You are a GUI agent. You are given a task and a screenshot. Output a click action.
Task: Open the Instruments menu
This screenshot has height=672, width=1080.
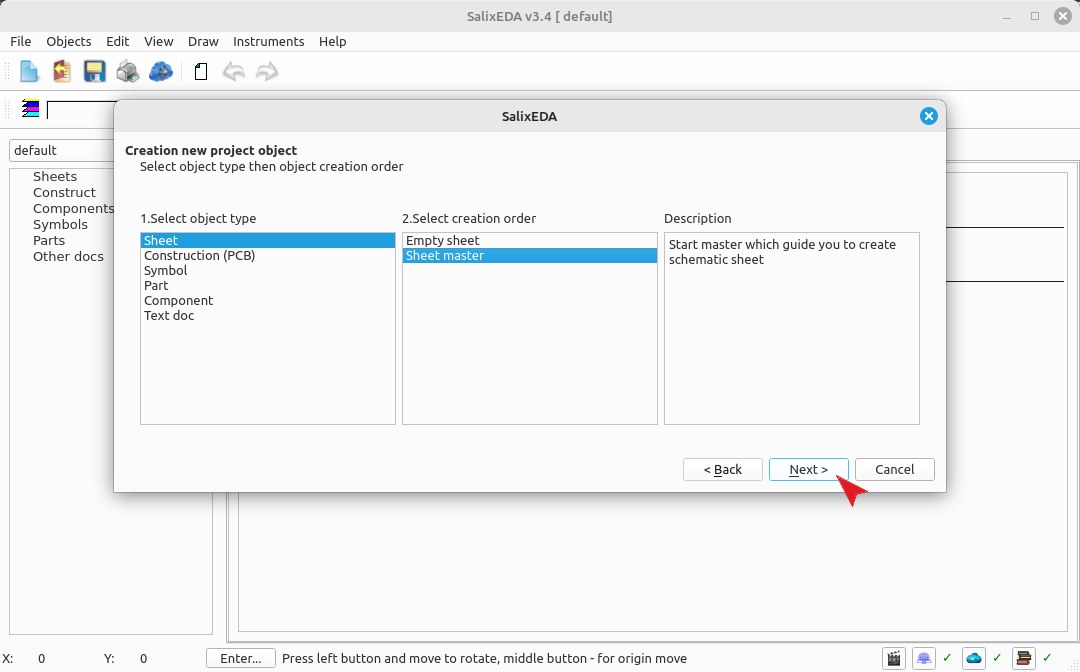pyautogui.click(x=269, y=41)
